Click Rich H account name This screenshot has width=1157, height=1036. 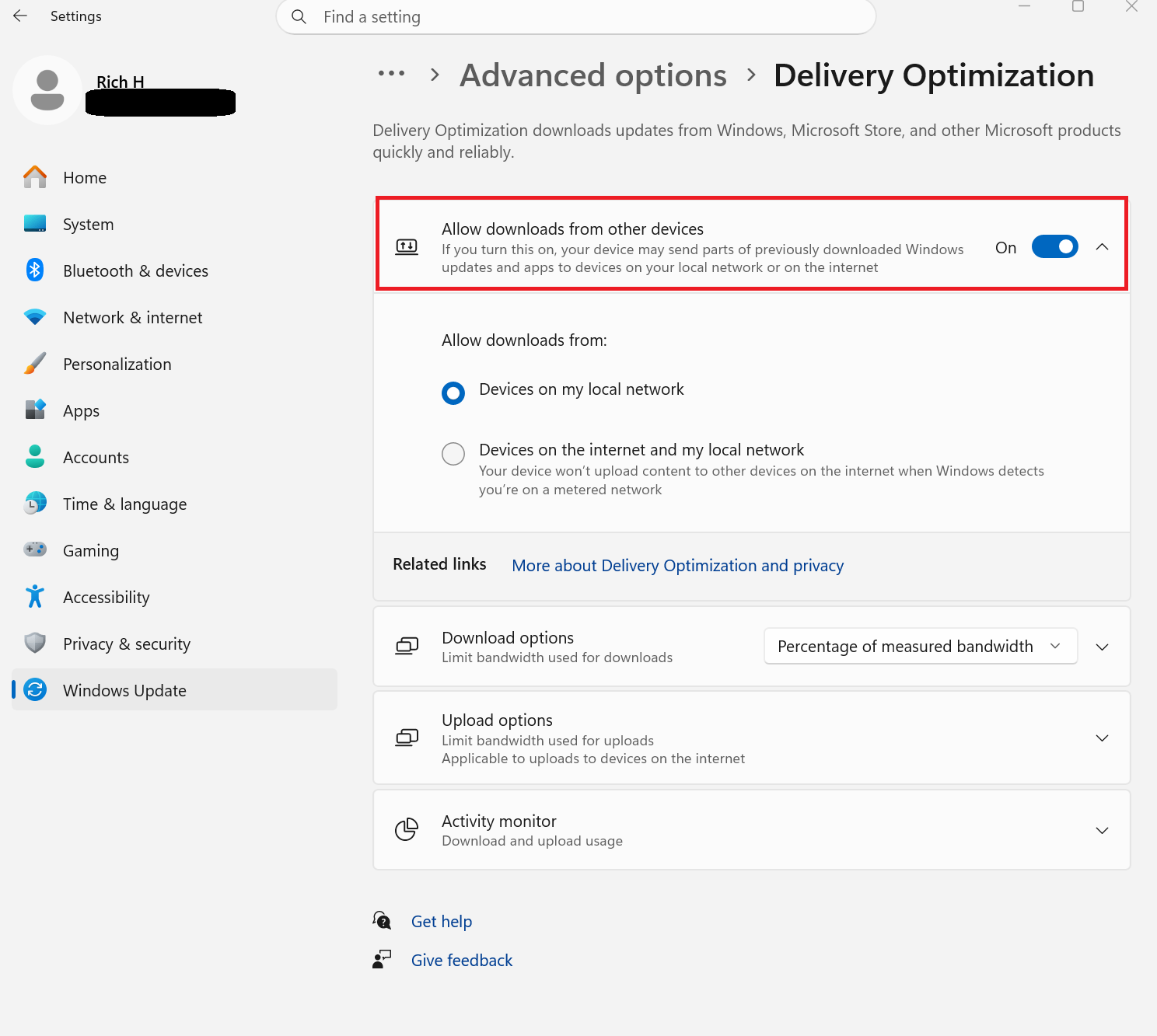point(121,82)
